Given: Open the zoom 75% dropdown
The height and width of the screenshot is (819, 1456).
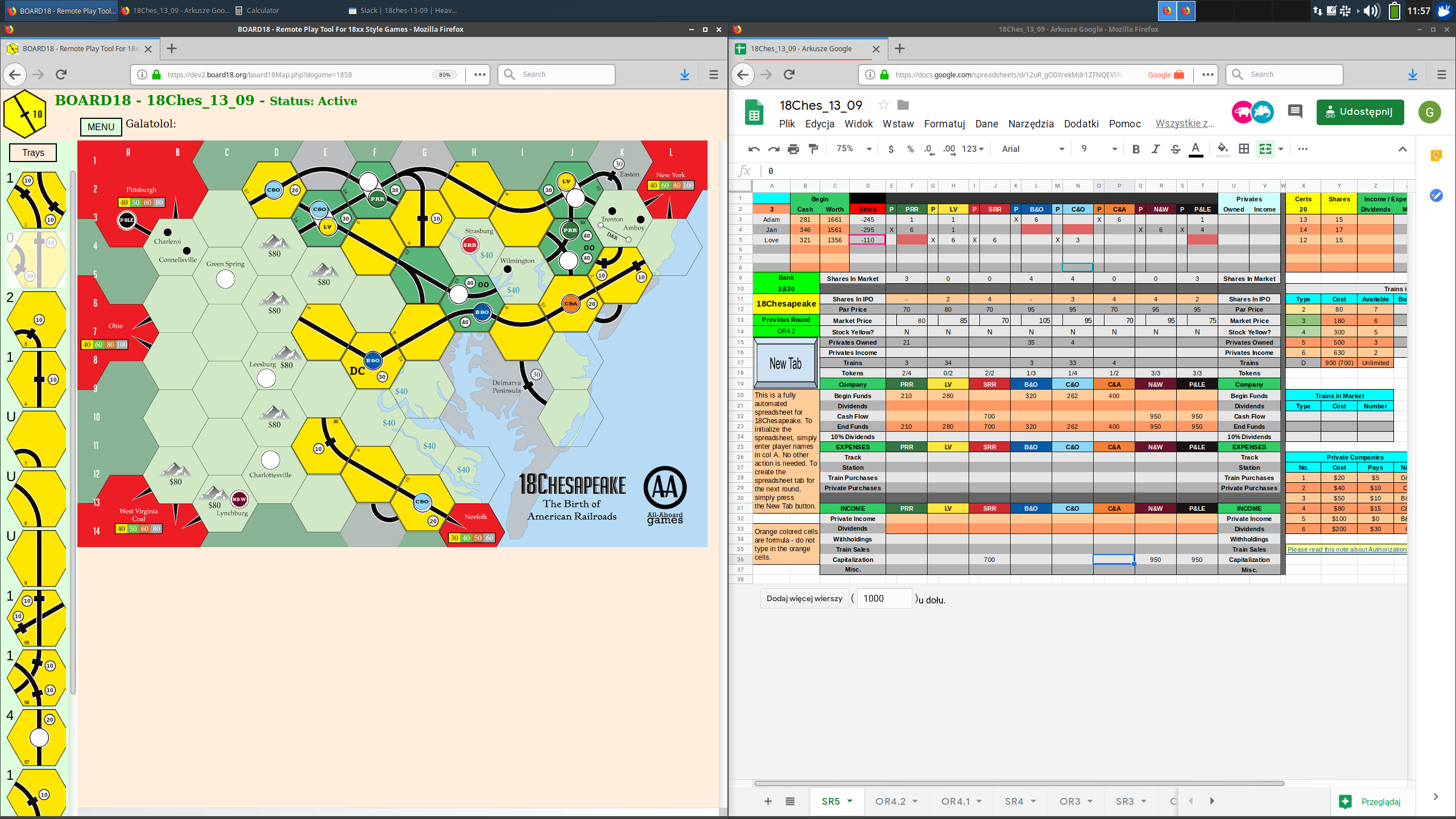Looking at the screenshot, I should click(x=854, y=149).
